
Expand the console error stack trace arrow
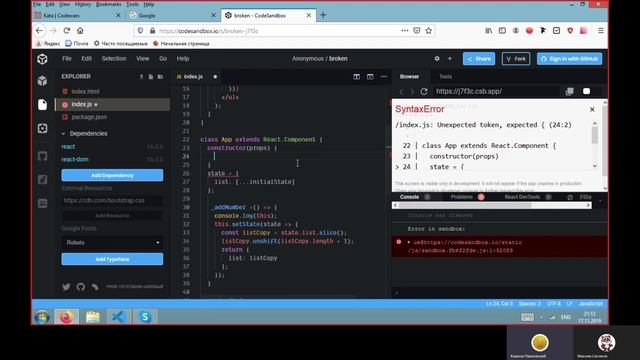(x=409, y=242)
